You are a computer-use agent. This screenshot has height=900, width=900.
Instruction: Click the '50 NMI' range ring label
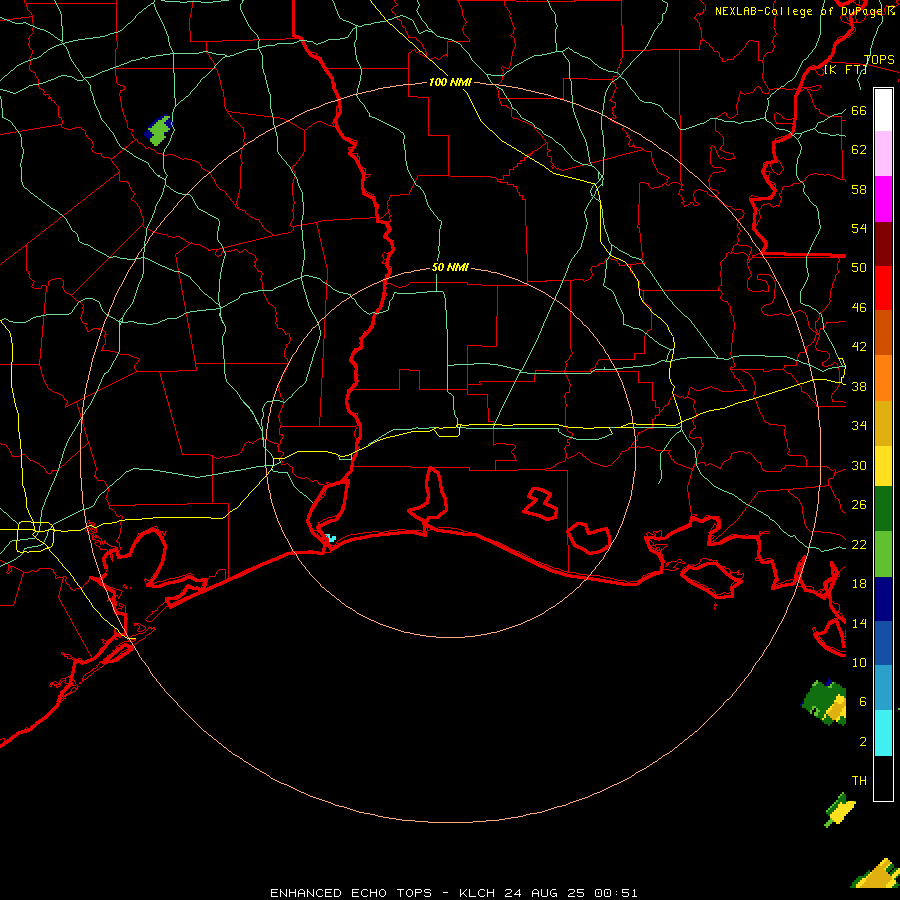coord(450,267)
